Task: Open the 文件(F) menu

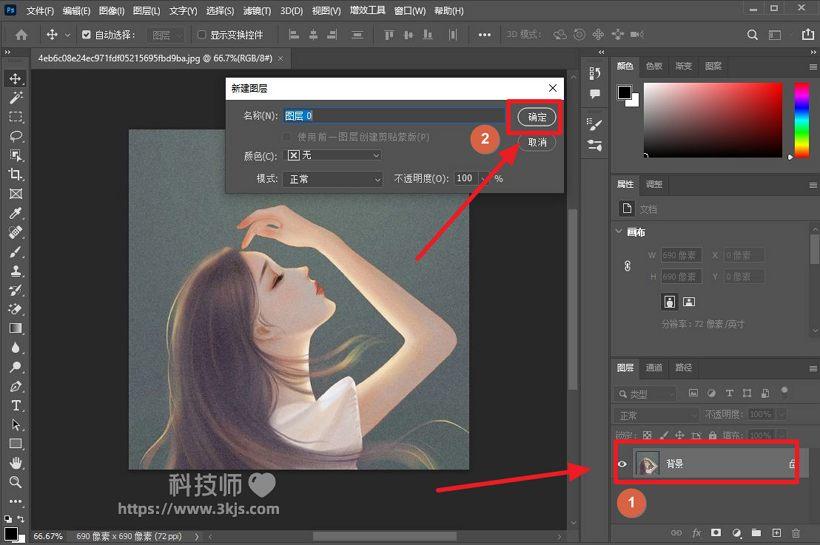Action: [x=40, y=10]
